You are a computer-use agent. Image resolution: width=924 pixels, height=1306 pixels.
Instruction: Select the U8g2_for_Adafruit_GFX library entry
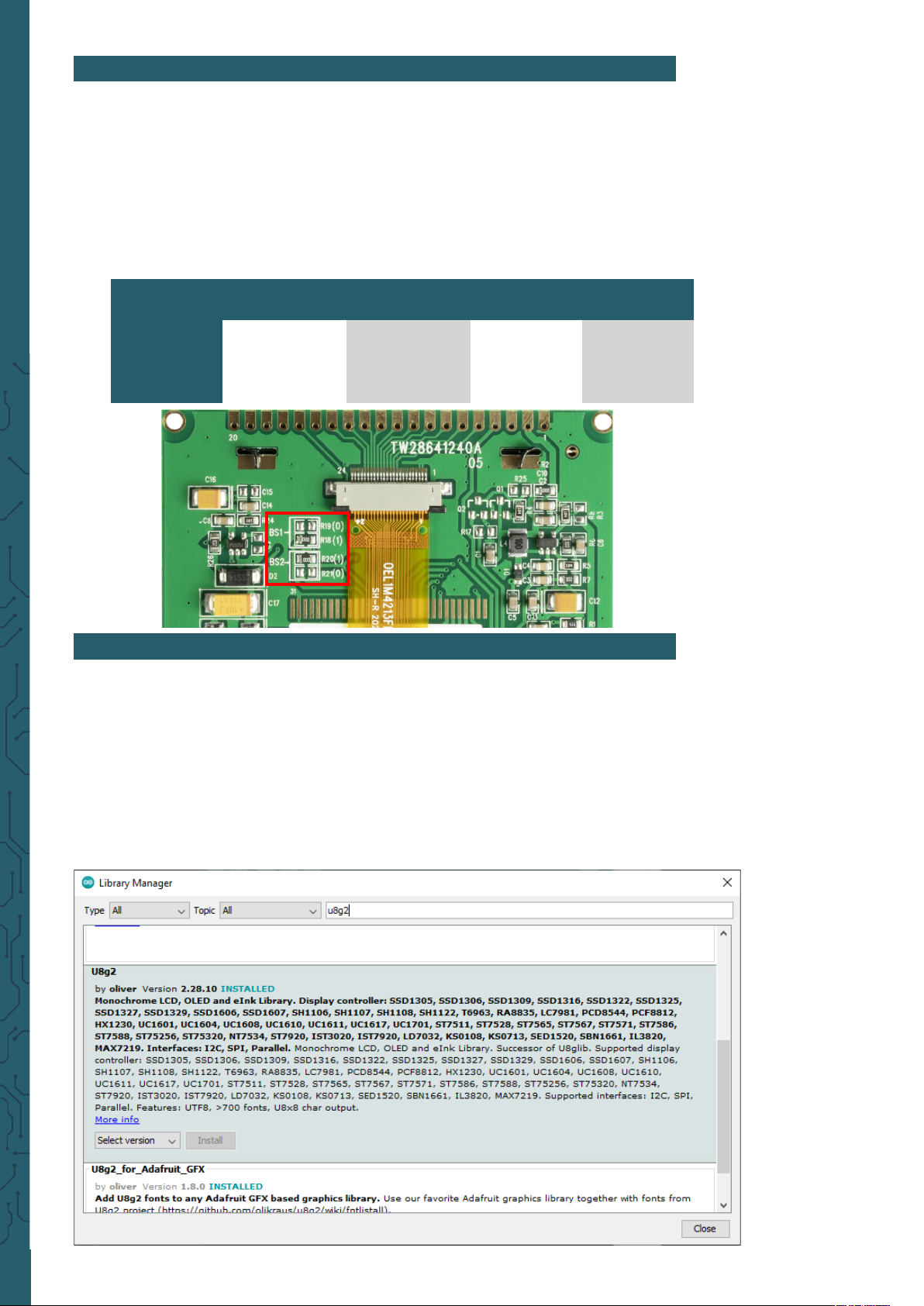(147, 1169)
